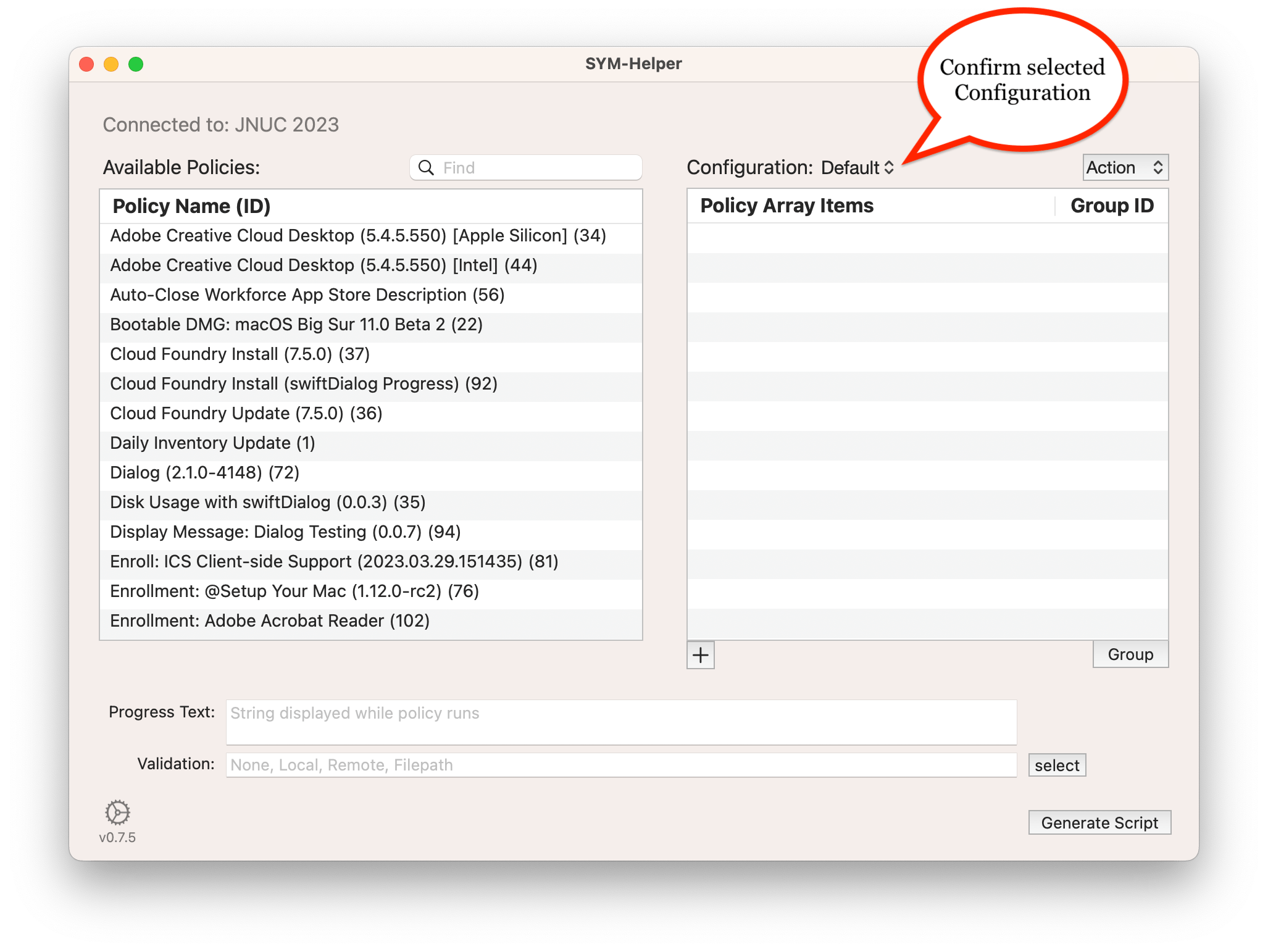Click the Validation input field
This screenshot has height=952, width=1268.
click(x=620, y=766)
